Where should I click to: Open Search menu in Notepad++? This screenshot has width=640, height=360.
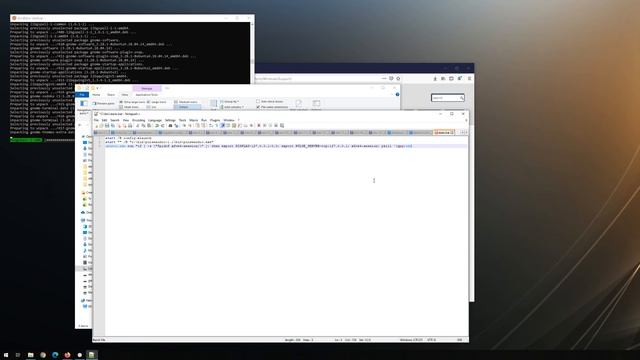115,120
